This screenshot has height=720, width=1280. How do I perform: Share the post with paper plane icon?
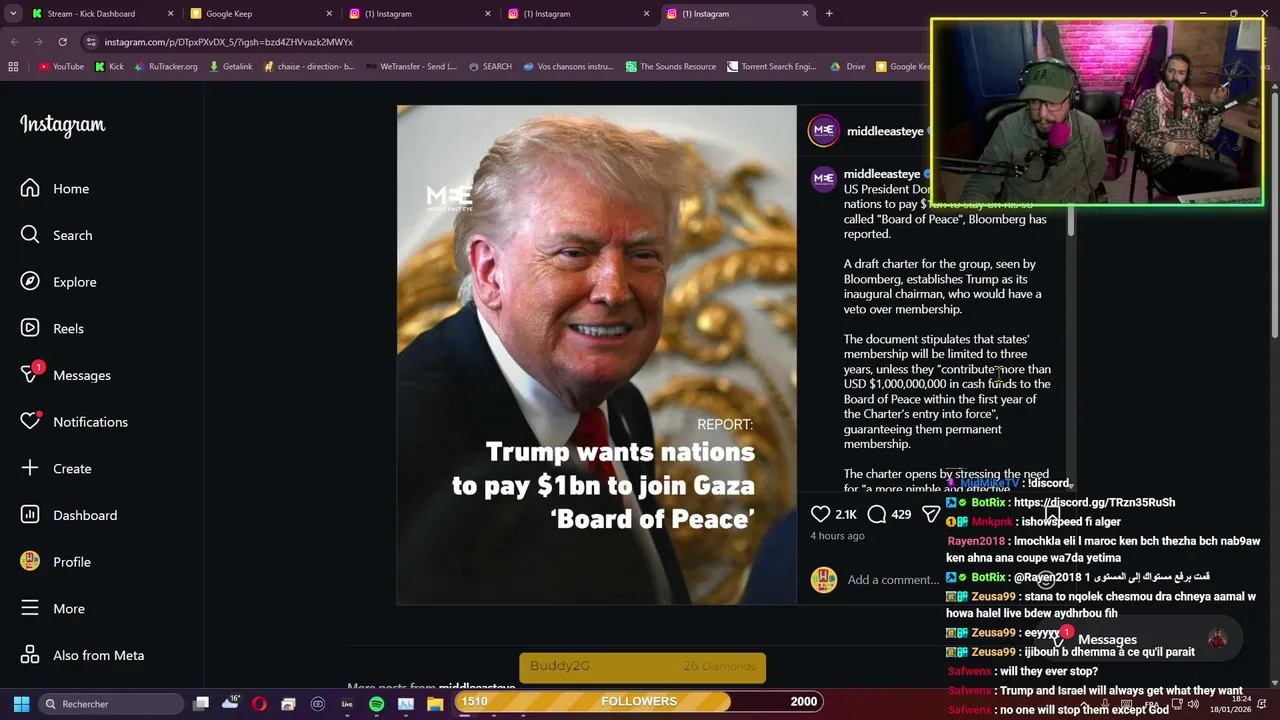[931, 514]
